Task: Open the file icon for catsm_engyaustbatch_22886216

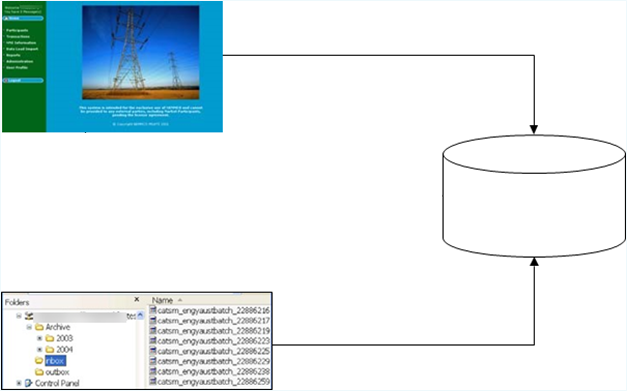Action: pos(153,310)
